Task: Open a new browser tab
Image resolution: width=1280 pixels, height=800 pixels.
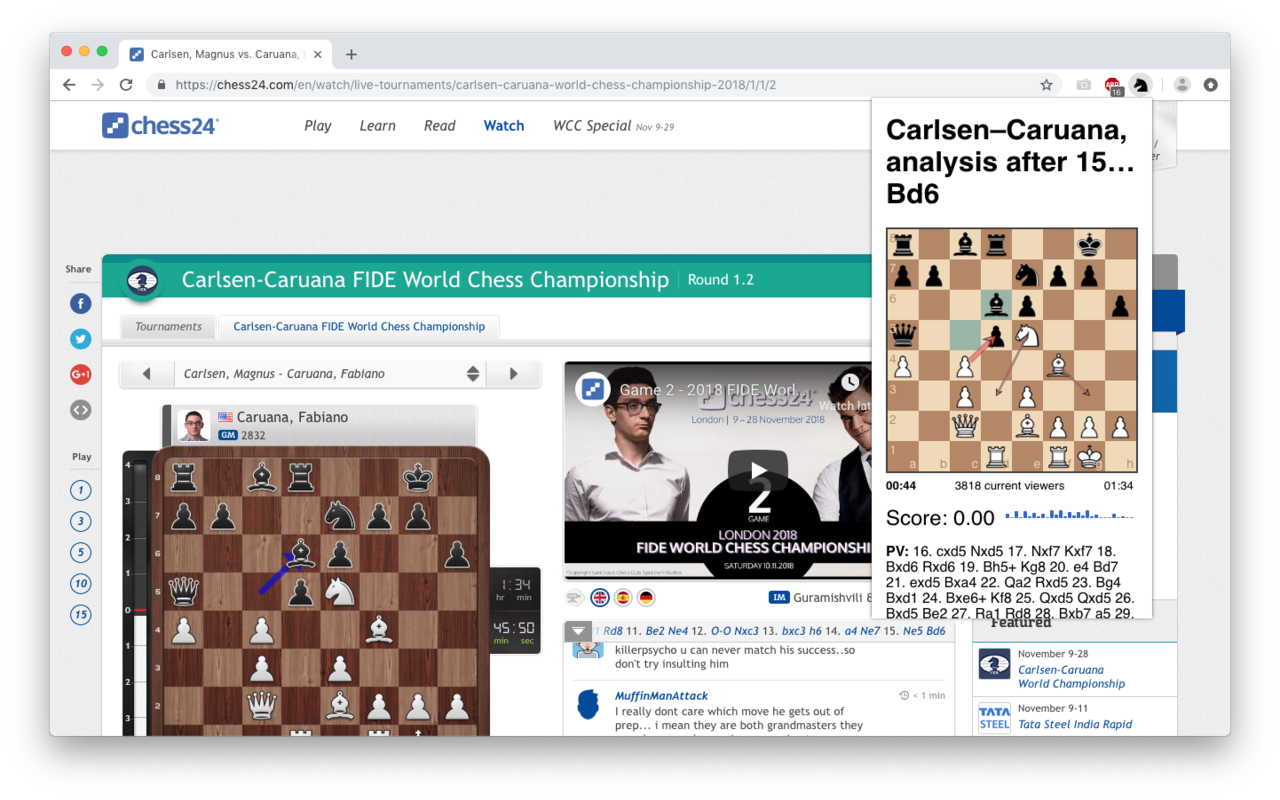Action: point(351,55)
